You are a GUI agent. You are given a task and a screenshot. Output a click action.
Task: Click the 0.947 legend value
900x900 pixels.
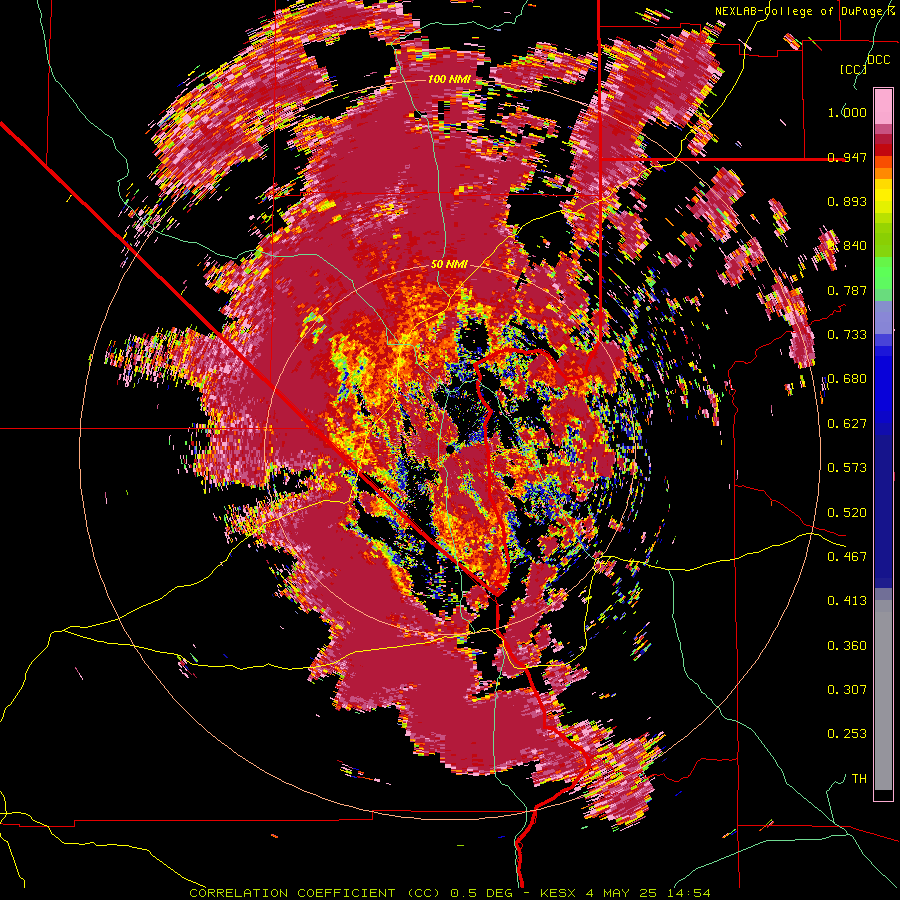tap(847, 157)
